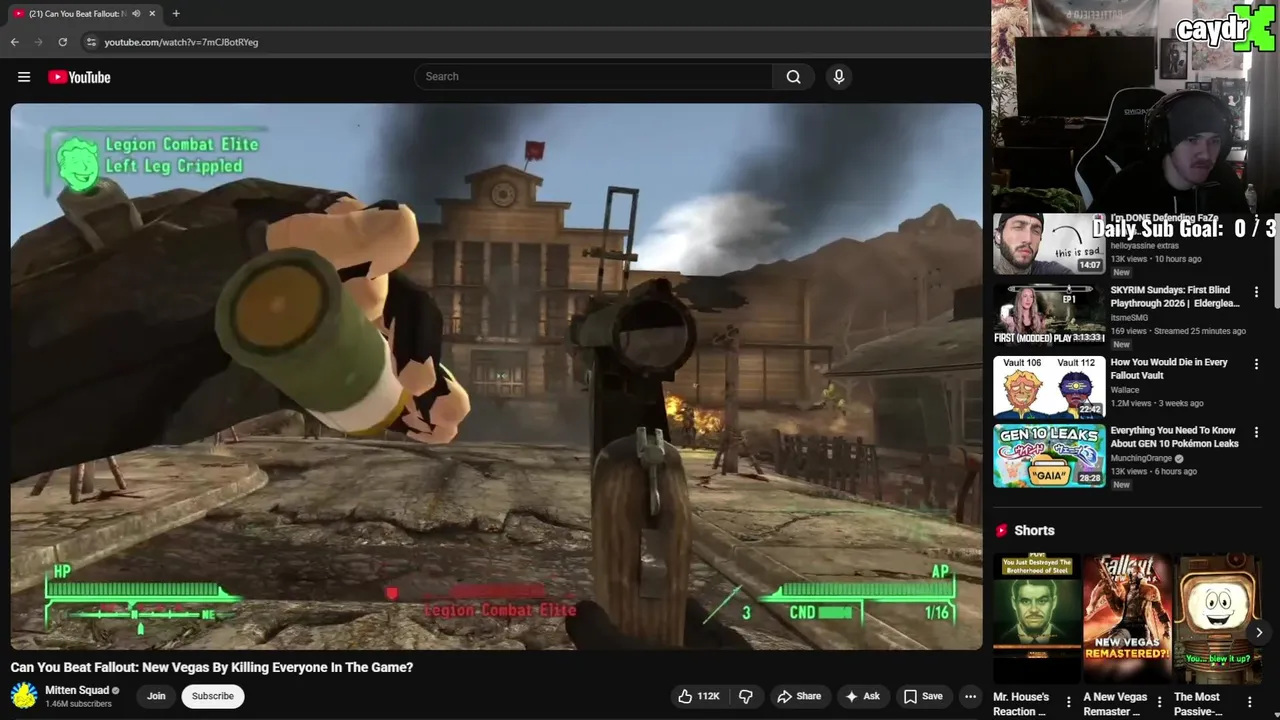Save the video to a playlist

pos(923,696)
